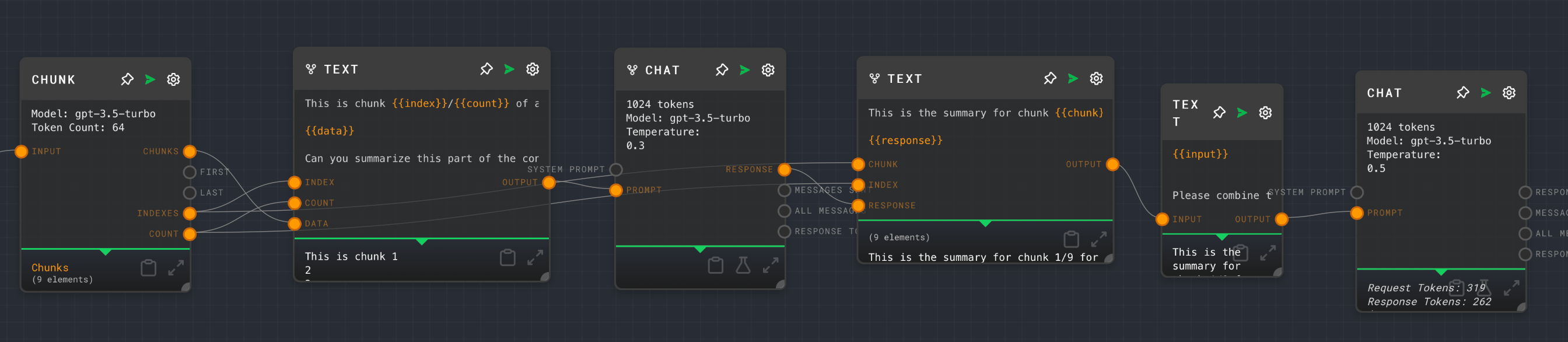The width and height of the screenshot is (1568, 342).
Task: Open settings of the {{input}} Text node
Action: click(x=1265, y=113)
